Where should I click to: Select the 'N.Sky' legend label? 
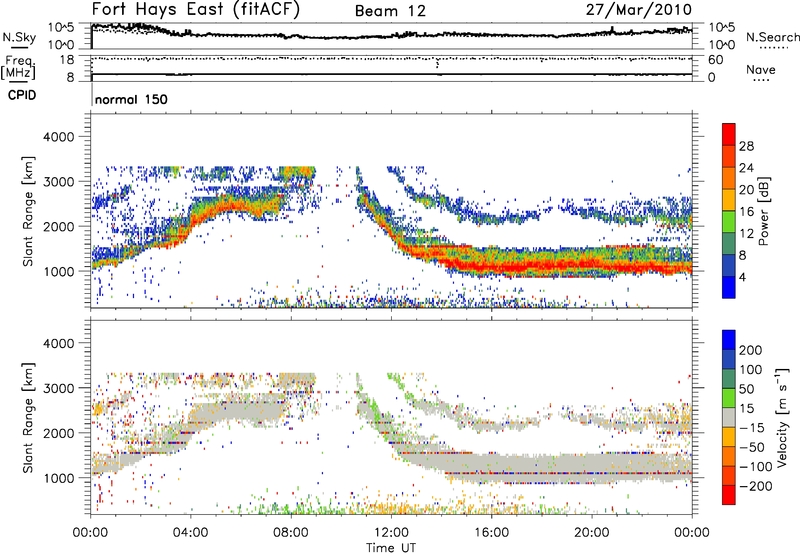coord(19,37)
